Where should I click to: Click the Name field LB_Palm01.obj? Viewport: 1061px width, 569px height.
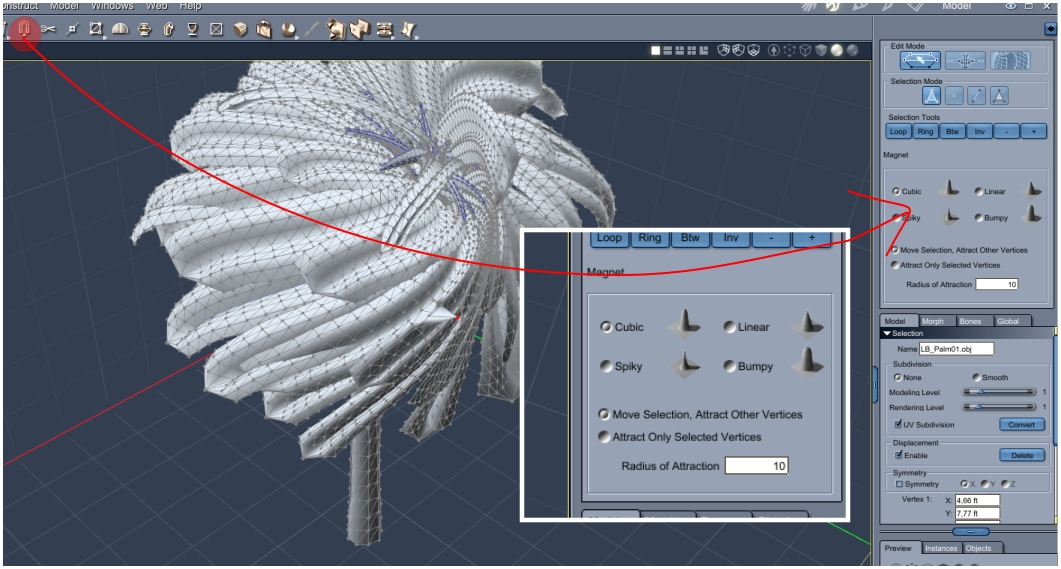click(x=956, y=349)
